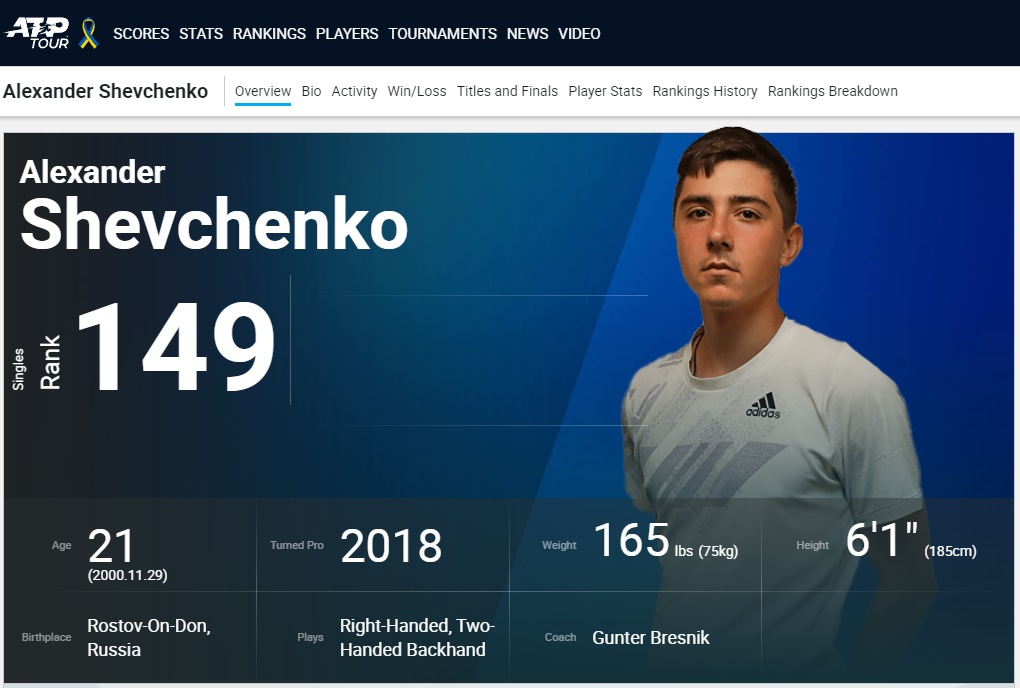Image resolution: width=1020 pixels, height=688 pixels.
Task: Go to RANKINGS in top navigation
Action: (269, 34)
